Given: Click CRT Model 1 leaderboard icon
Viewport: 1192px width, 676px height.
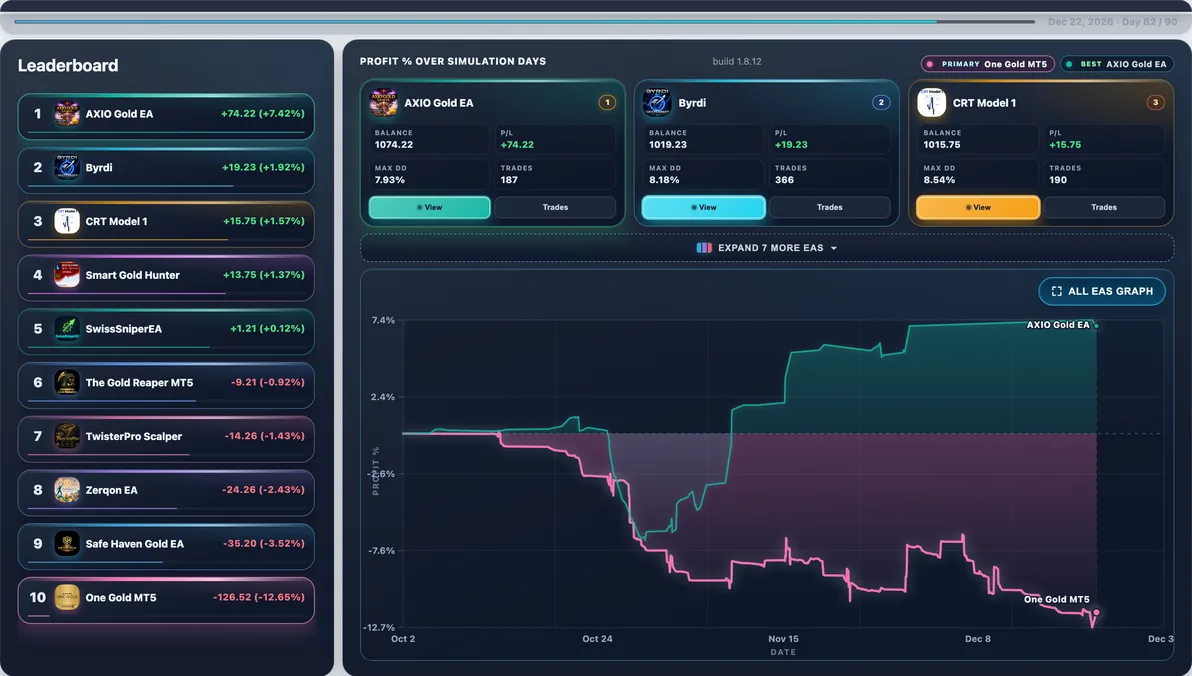Looking at the screenshot, I should (x=67, y=221).
